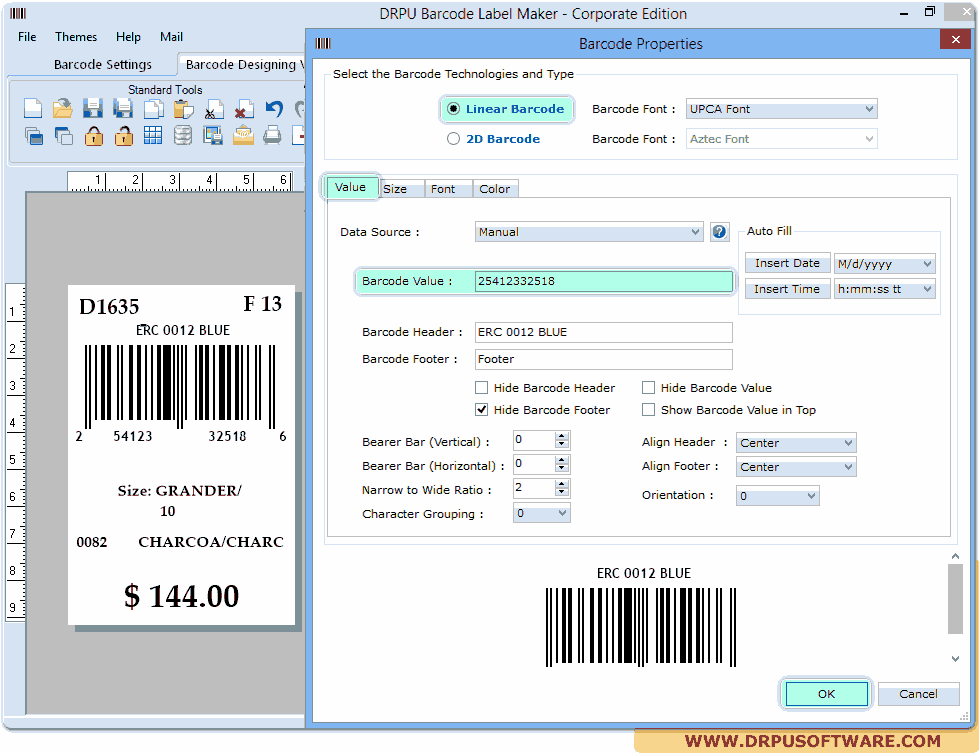Viewport: 980px width, 753px height.
Task: Switch to the Barcode Settings tab
Action: 102,64
